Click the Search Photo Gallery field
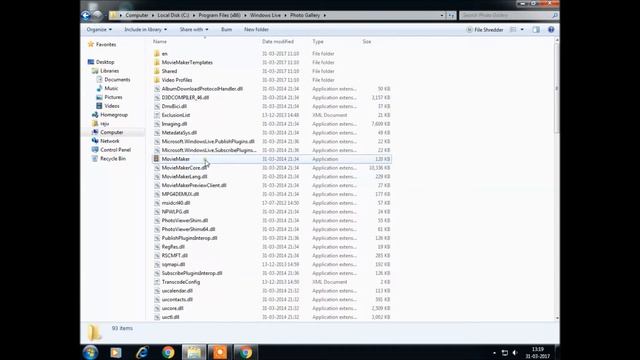The width and height of the screenshot is (640, 360). pyautogui.click(x=509, y=16)
